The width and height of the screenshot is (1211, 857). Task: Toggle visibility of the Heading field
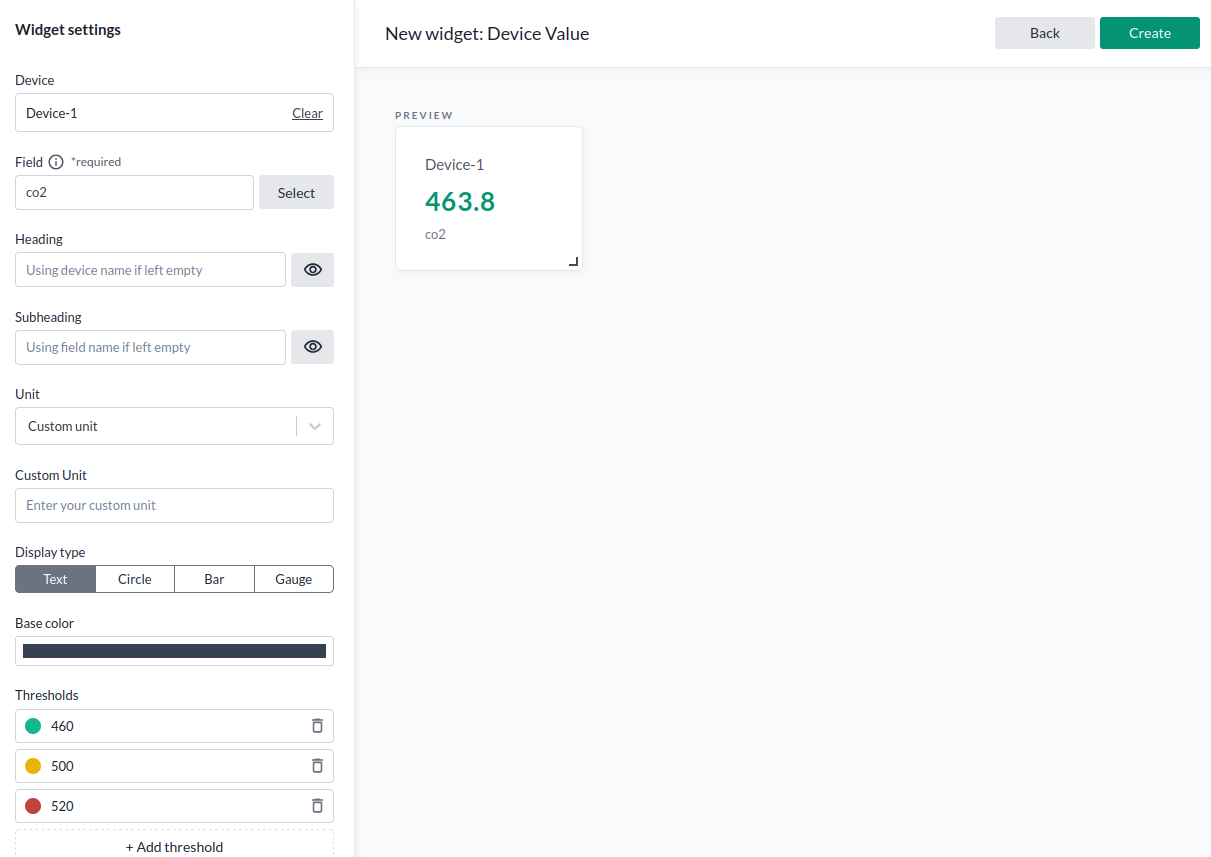[x=312, y=269]
